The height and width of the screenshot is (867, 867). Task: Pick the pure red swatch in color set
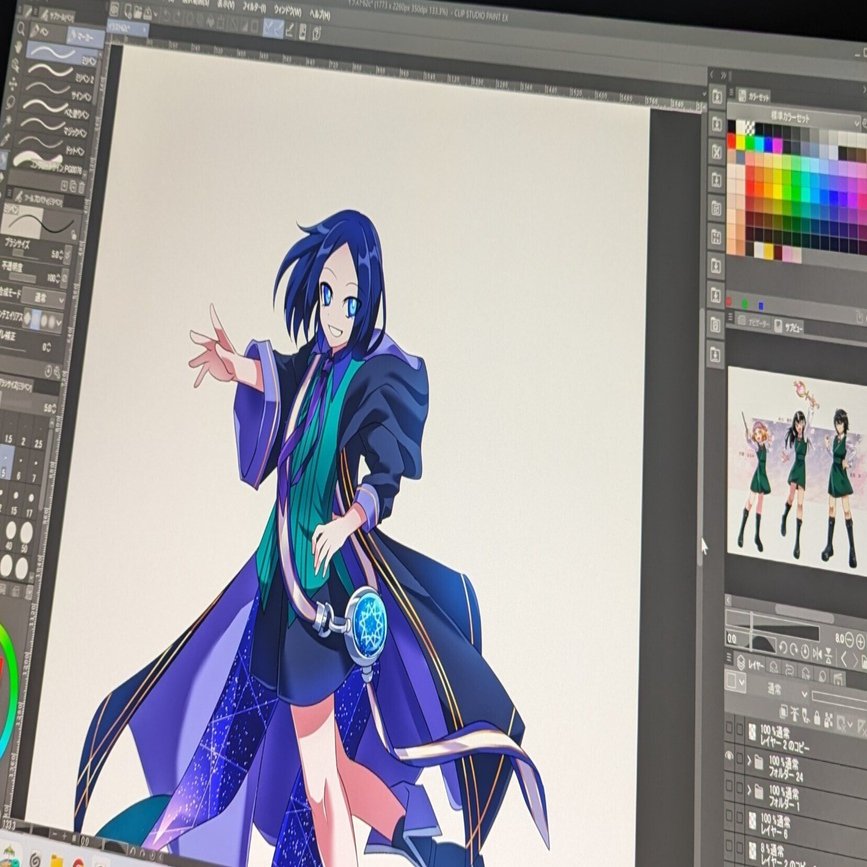[x=732, y=142]
